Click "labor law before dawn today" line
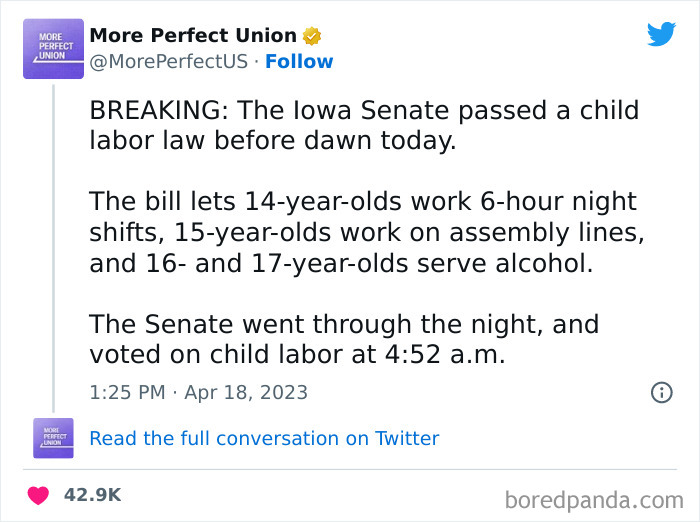The width and height of the screenshot is (700, 522). (272, 141)
